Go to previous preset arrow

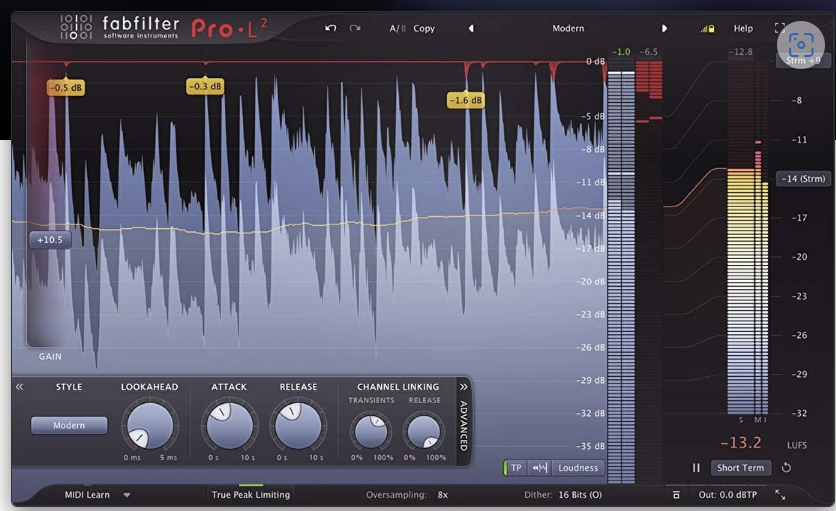(471, 28)
